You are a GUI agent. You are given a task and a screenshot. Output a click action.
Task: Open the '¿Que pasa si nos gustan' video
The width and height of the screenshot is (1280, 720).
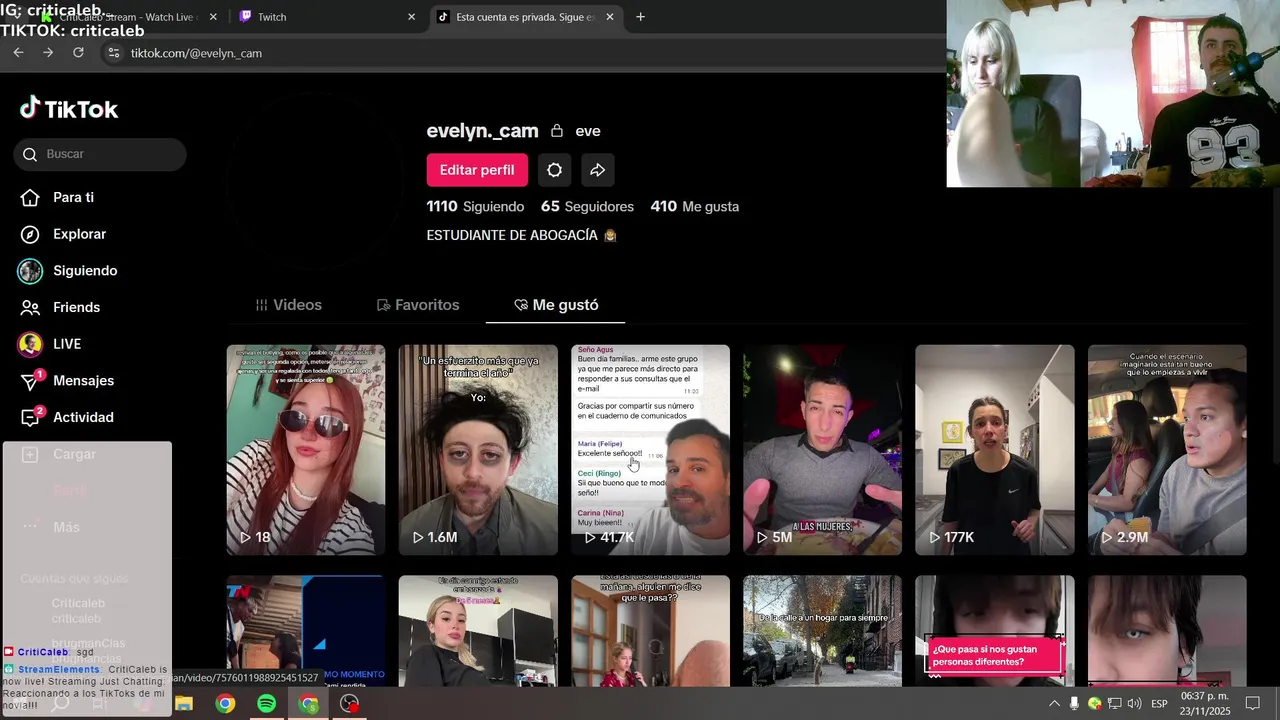(995, 631)
